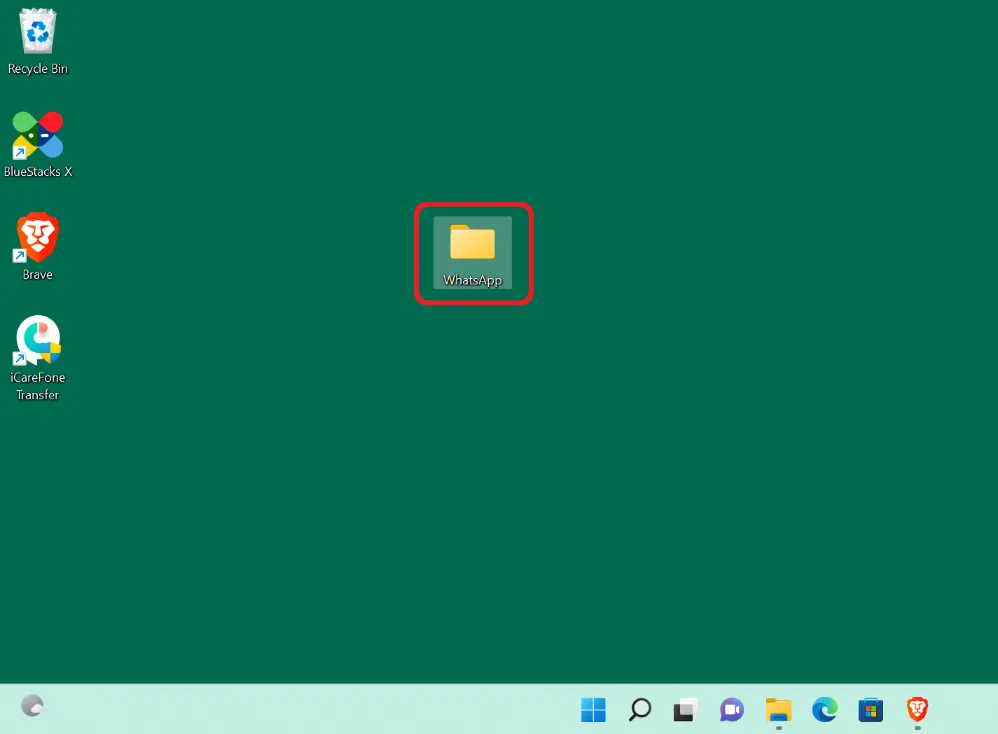Switch to Brave in the taskbar
The height and width of the screenshot is (734, 998).
917,710
